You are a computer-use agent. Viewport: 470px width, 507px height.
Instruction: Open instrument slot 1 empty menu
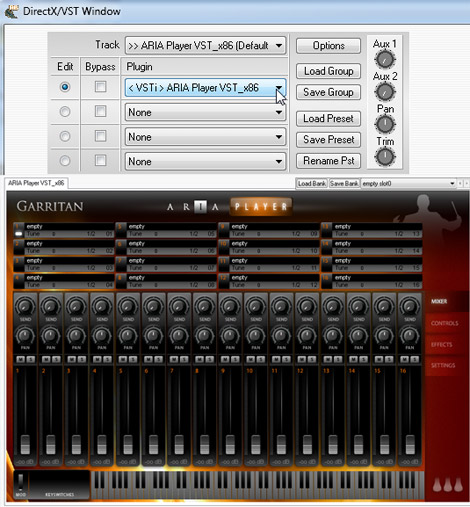[x=69, y=226]
